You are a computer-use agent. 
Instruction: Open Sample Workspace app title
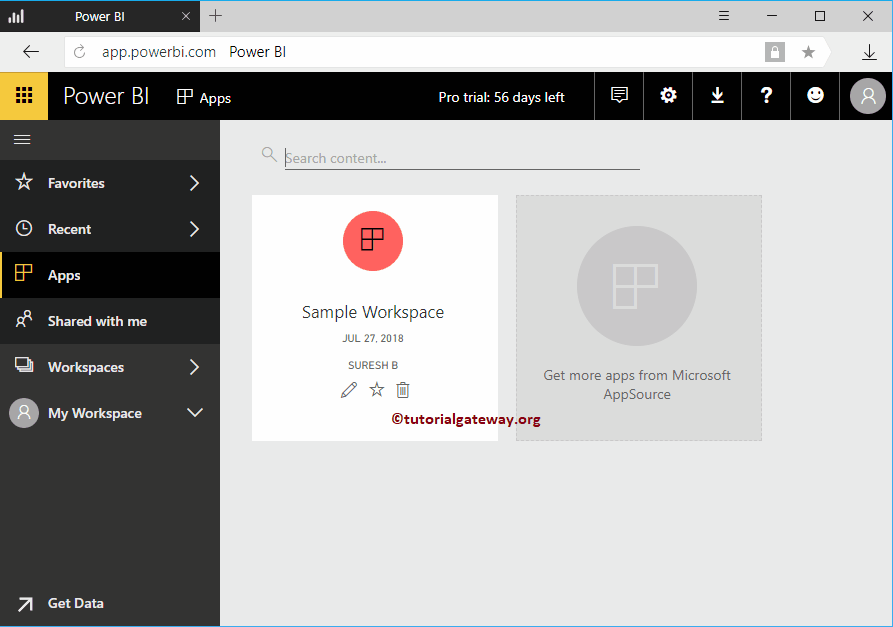(x=372, y=312)
